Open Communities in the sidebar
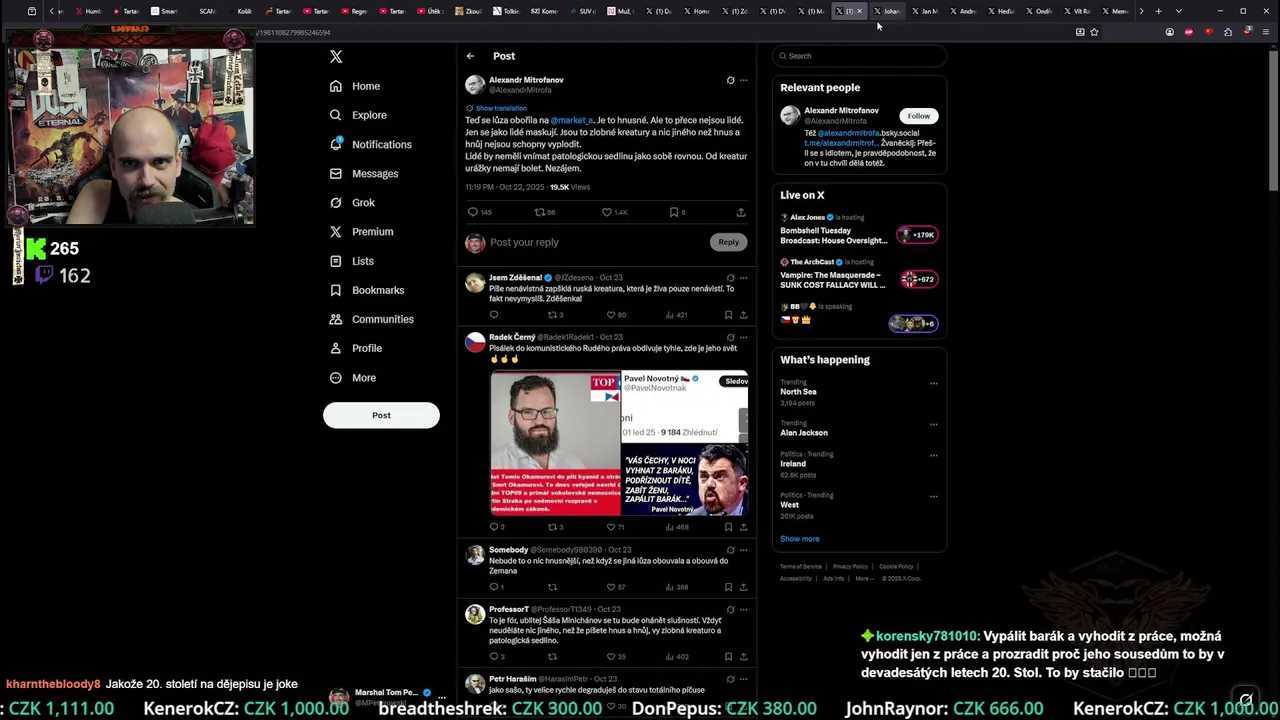 click(371, 319)
